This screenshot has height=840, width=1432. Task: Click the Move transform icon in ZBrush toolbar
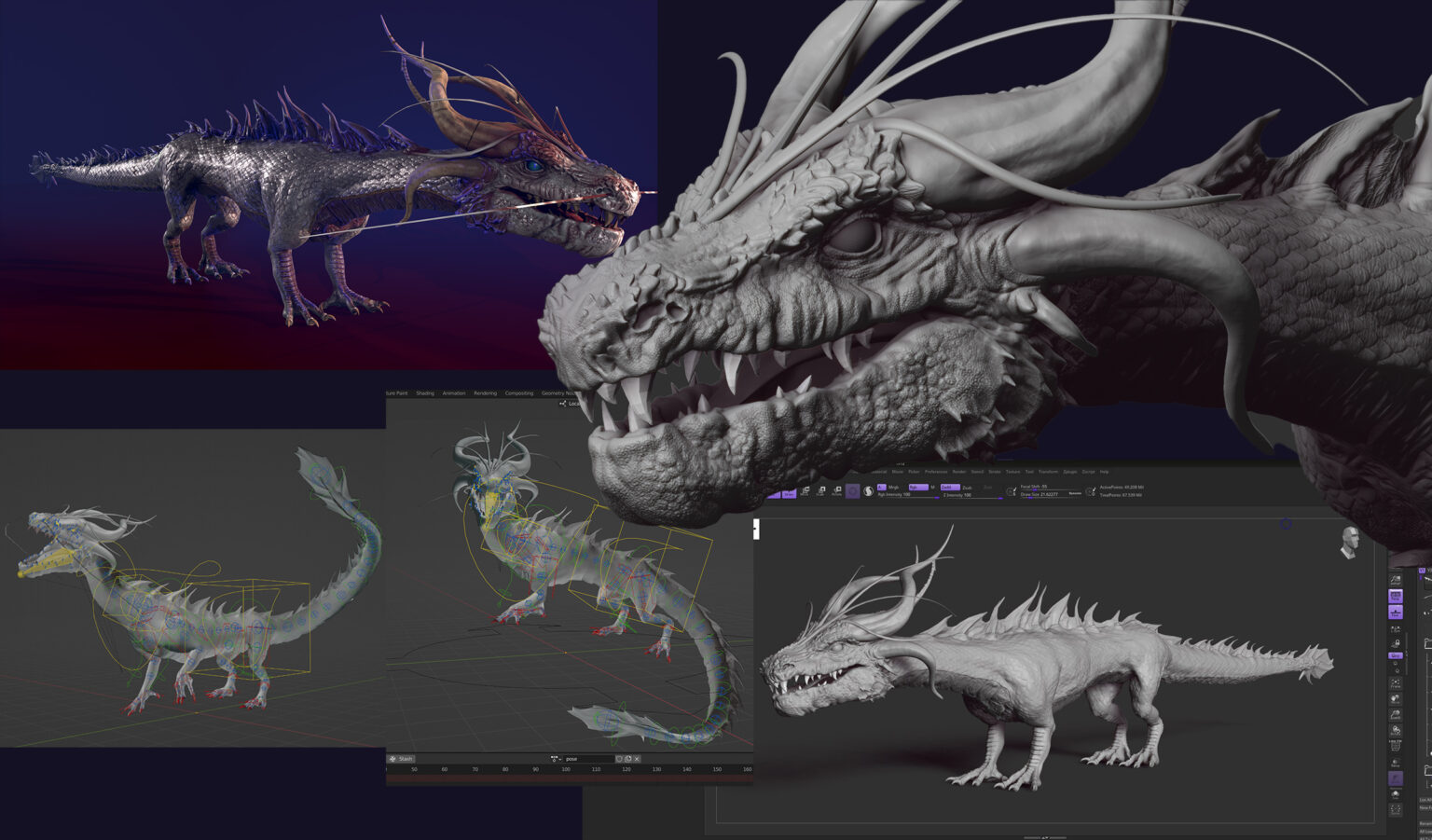click(805, 491)
